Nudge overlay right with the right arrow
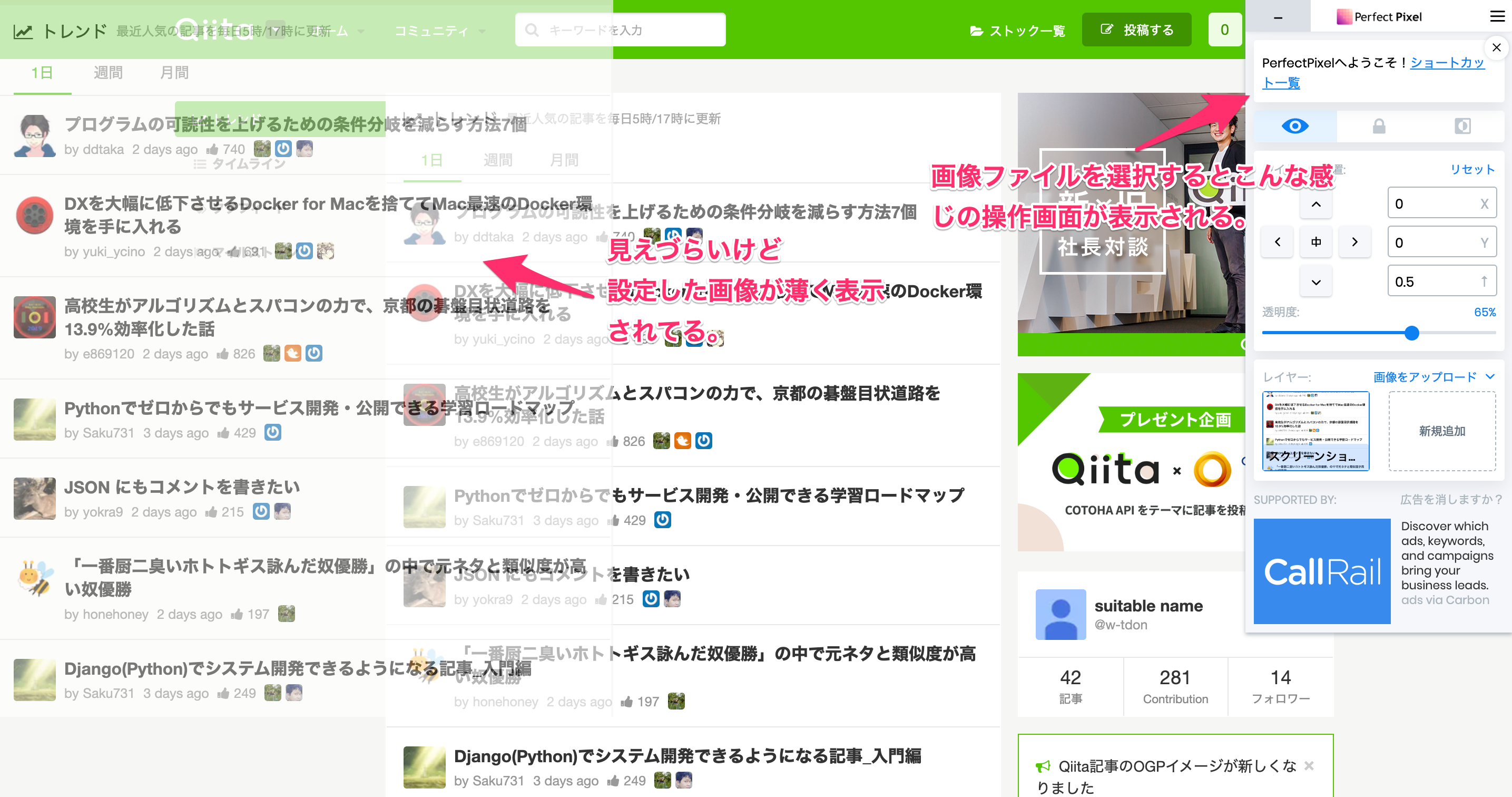The height and width of the screenshot is (797, 1512). (x=1354, y=242)
